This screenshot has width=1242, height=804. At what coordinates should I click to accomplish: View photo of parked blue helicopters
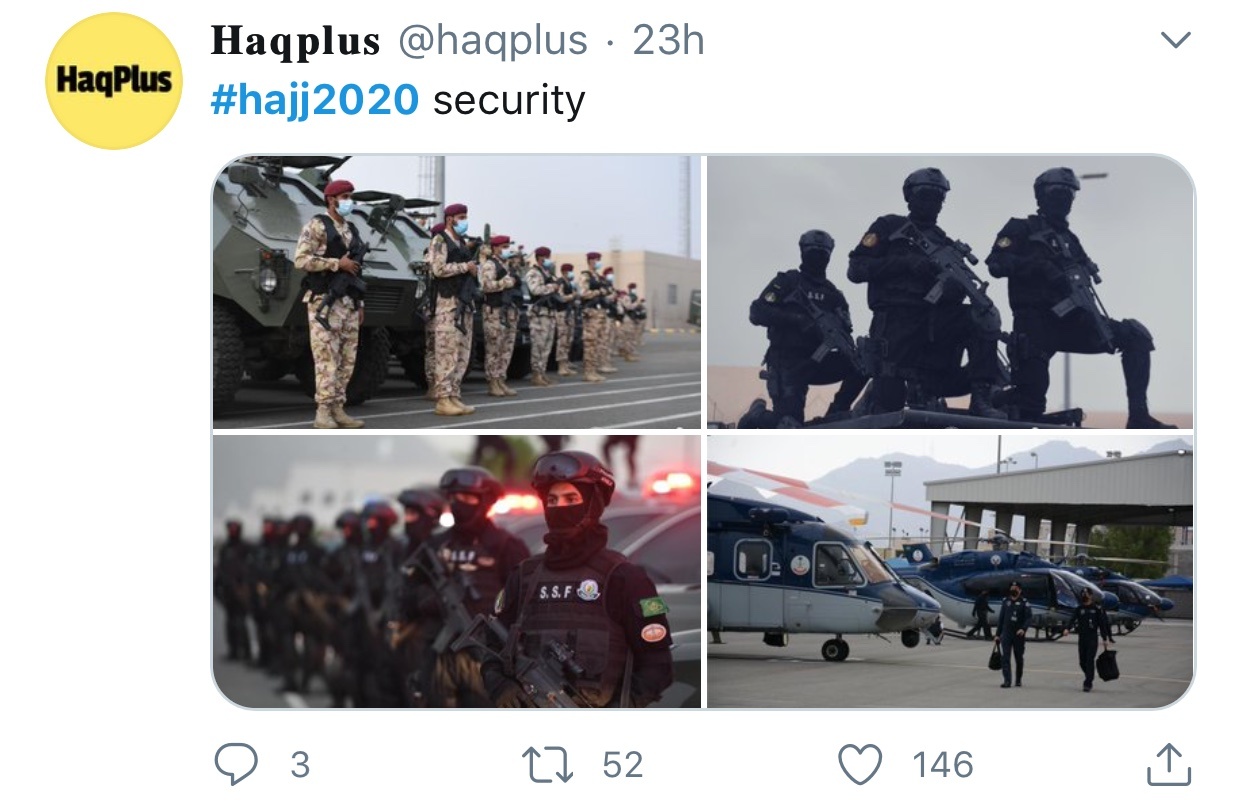(x=950, y=571)
